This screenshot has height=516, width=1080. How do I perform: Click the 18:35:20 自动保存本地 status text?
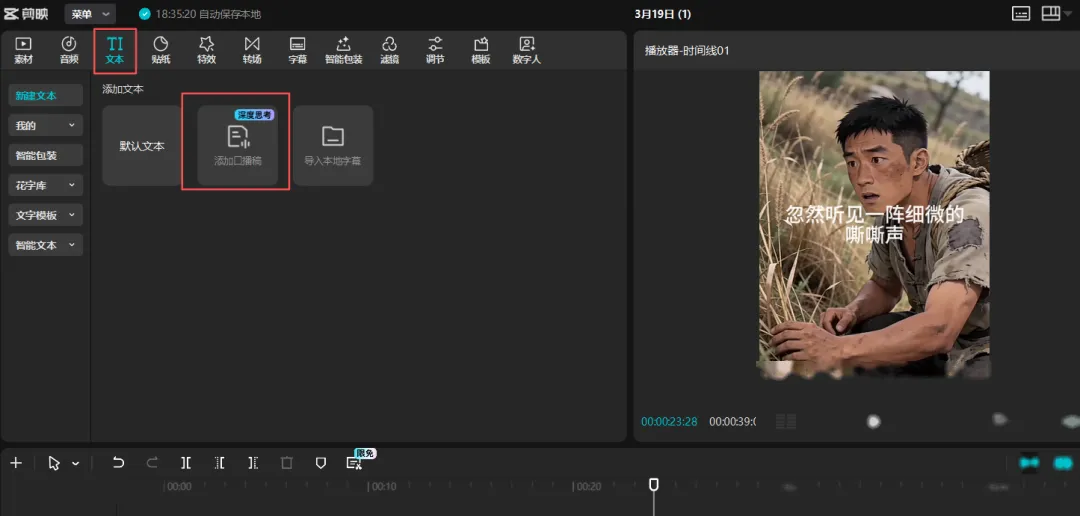click(x=208, y=14)
